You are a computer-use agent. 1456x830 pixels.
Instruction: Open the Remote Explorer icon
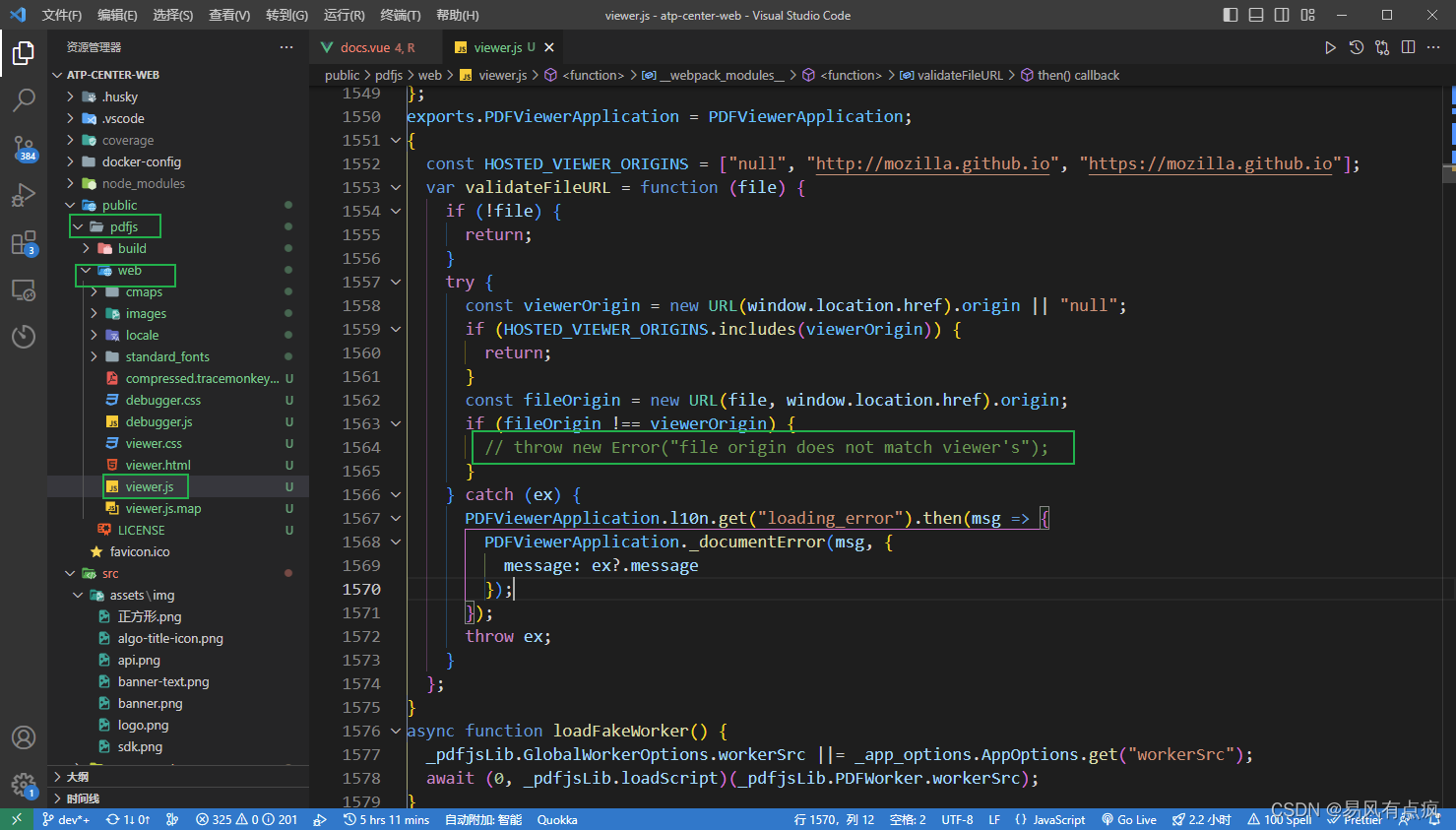(x=24, y=289)
